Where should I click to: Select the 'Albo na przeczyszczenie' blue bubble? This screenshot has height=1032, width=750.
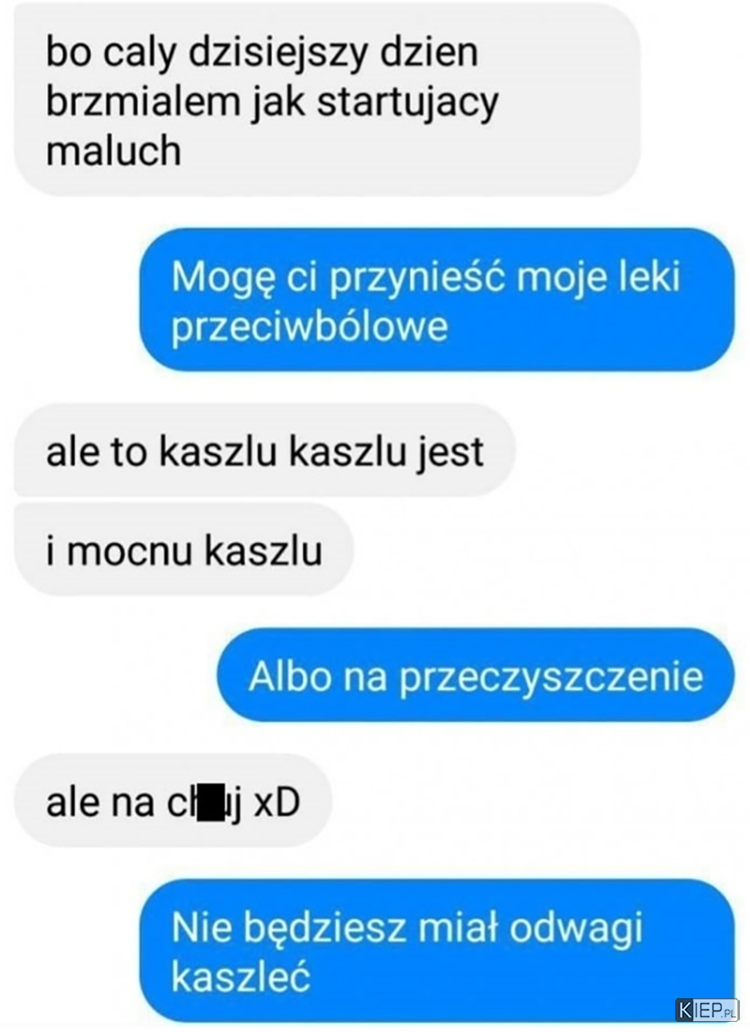(x=476, y=675)
